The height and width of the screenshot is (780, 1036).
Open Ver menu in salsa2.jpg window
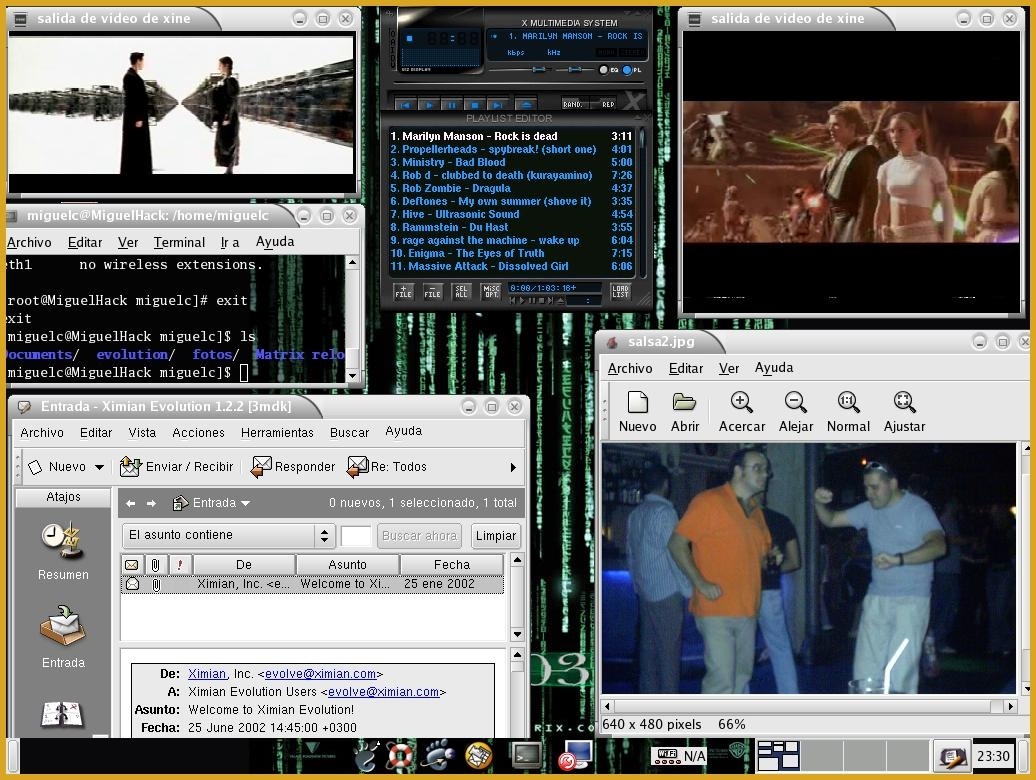click(x=729, y=369)
